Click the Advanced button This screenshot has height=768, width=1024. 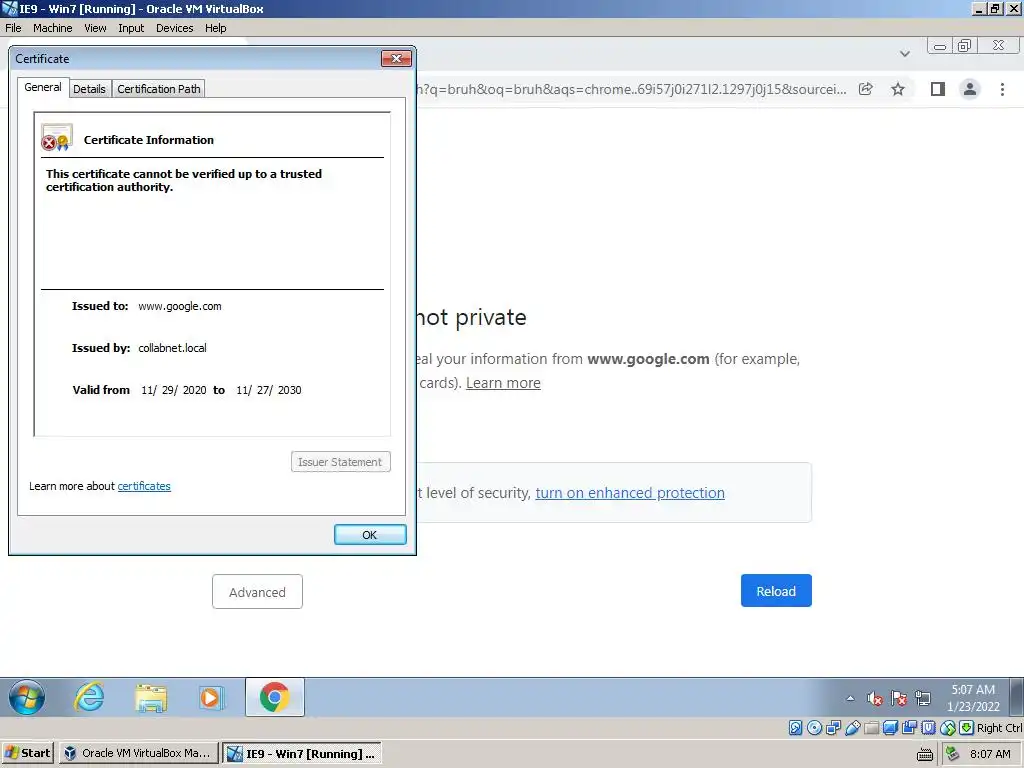click(x=257, y=592)
